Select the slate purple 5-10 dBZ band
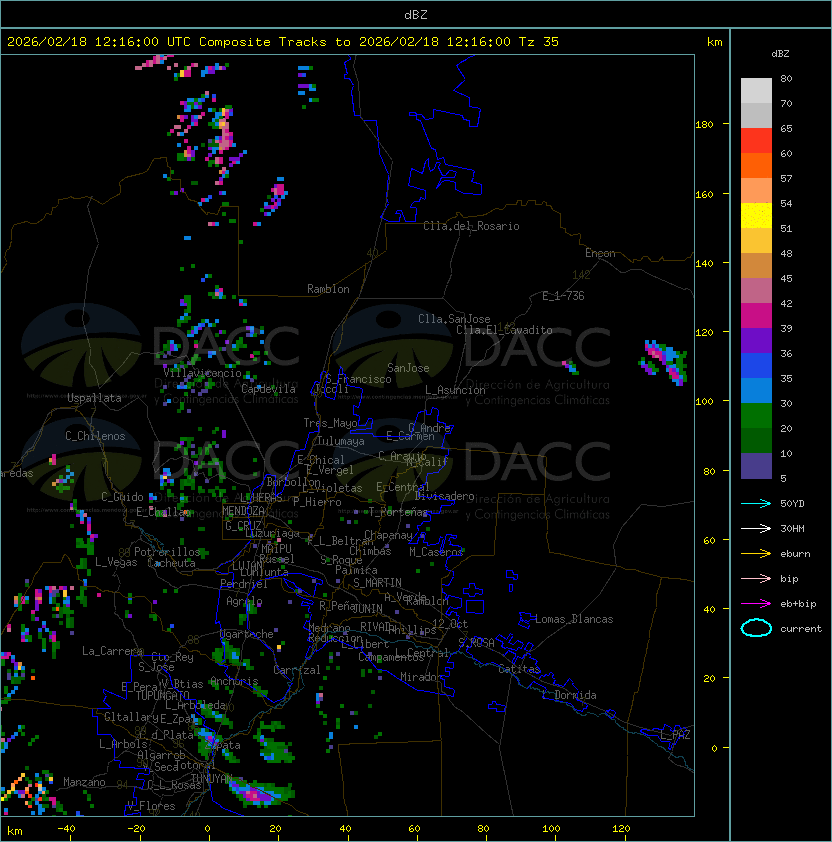Image resolution: width=832 pixels, height=842 pixels. (x=756, y=466)
